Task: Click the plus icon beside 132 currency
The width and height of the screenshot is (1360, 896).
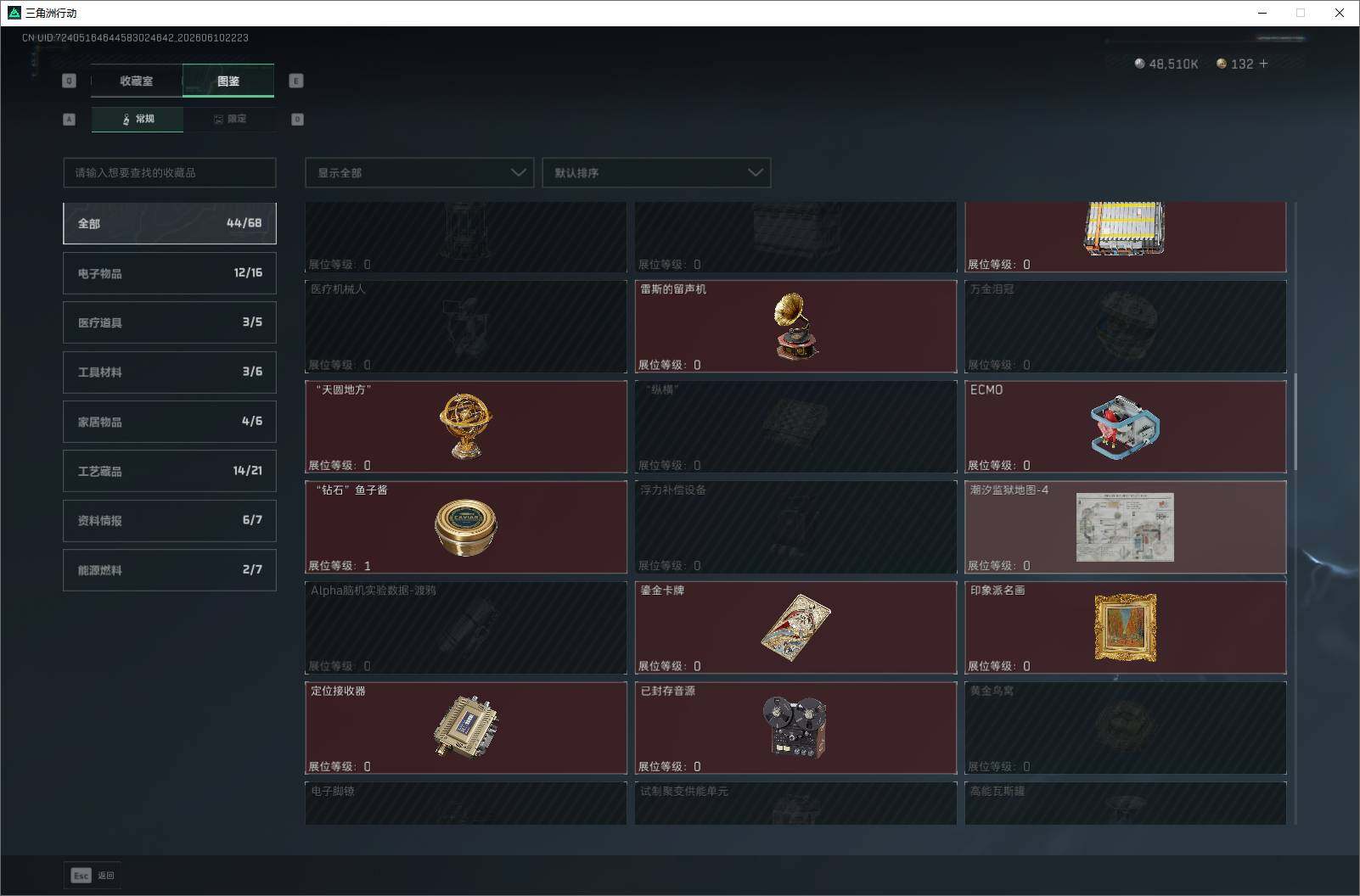Action: point(1263,64)
